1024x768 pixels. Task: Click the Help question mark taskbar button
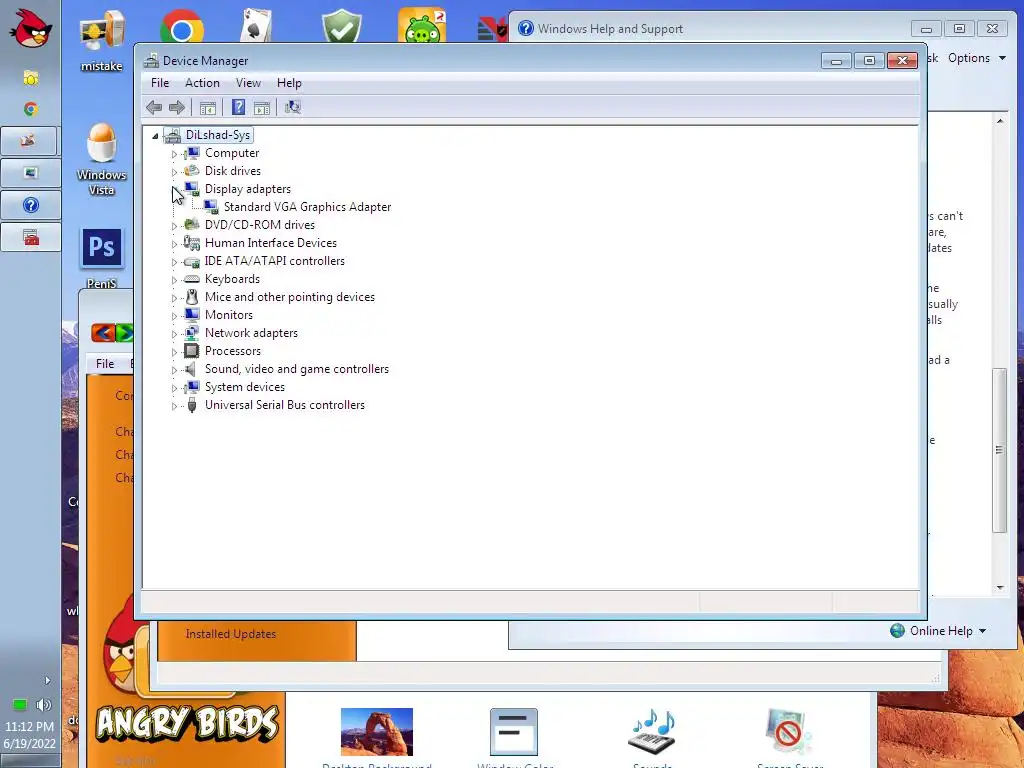click(x=31, y=205)
